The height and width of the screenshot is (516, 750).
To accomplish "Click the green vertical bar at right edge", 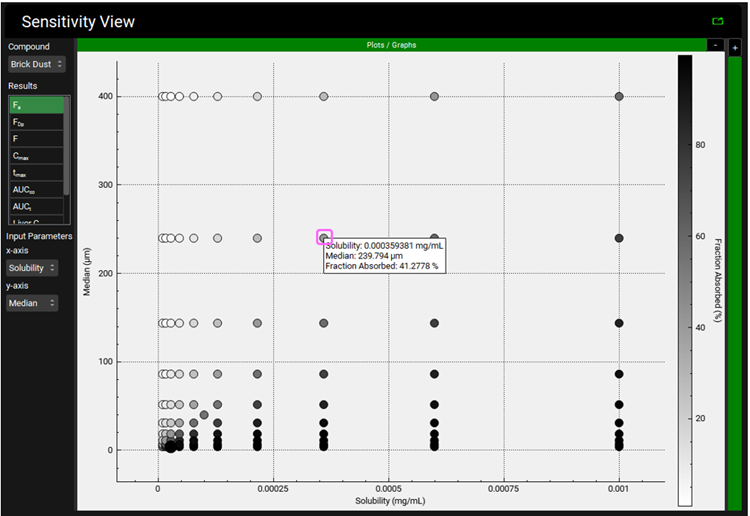I will pyautogui.click(x=735, y=280).
